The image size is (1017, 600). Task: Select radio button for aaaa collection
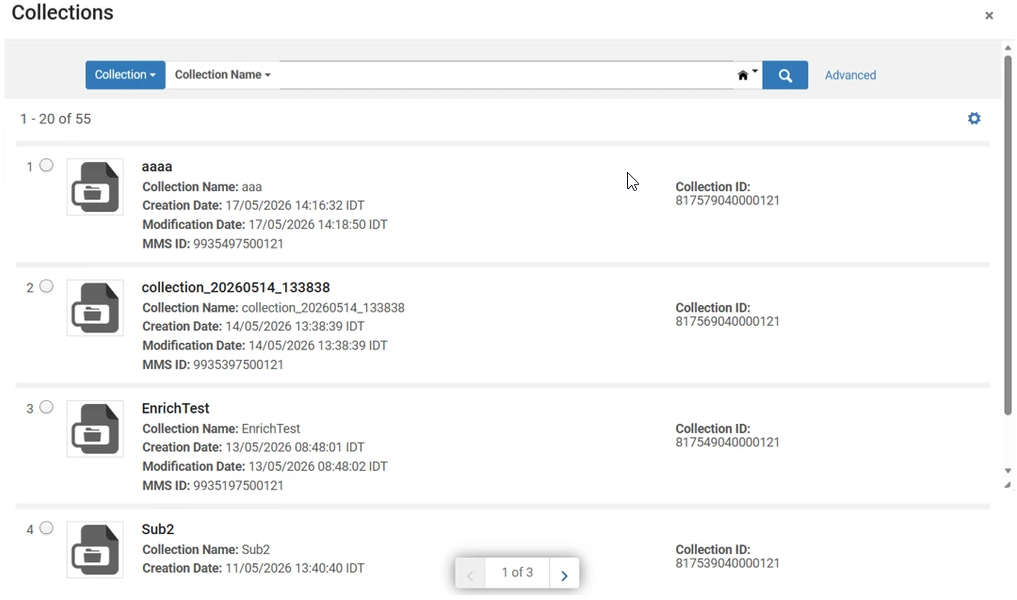click(46, 165)
